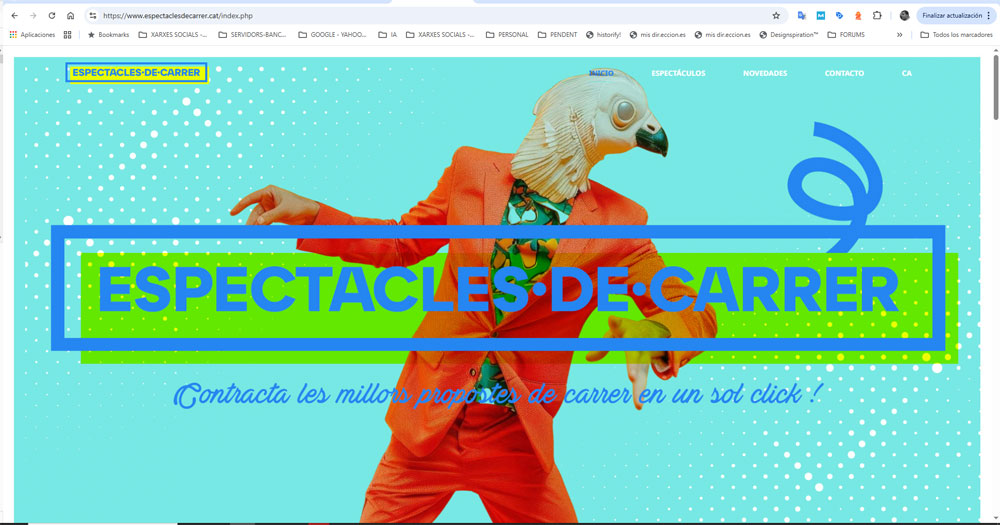Bookmark this page with the star icon
This screenshot has height=525, width=1000.
click(x=776, y=16)
